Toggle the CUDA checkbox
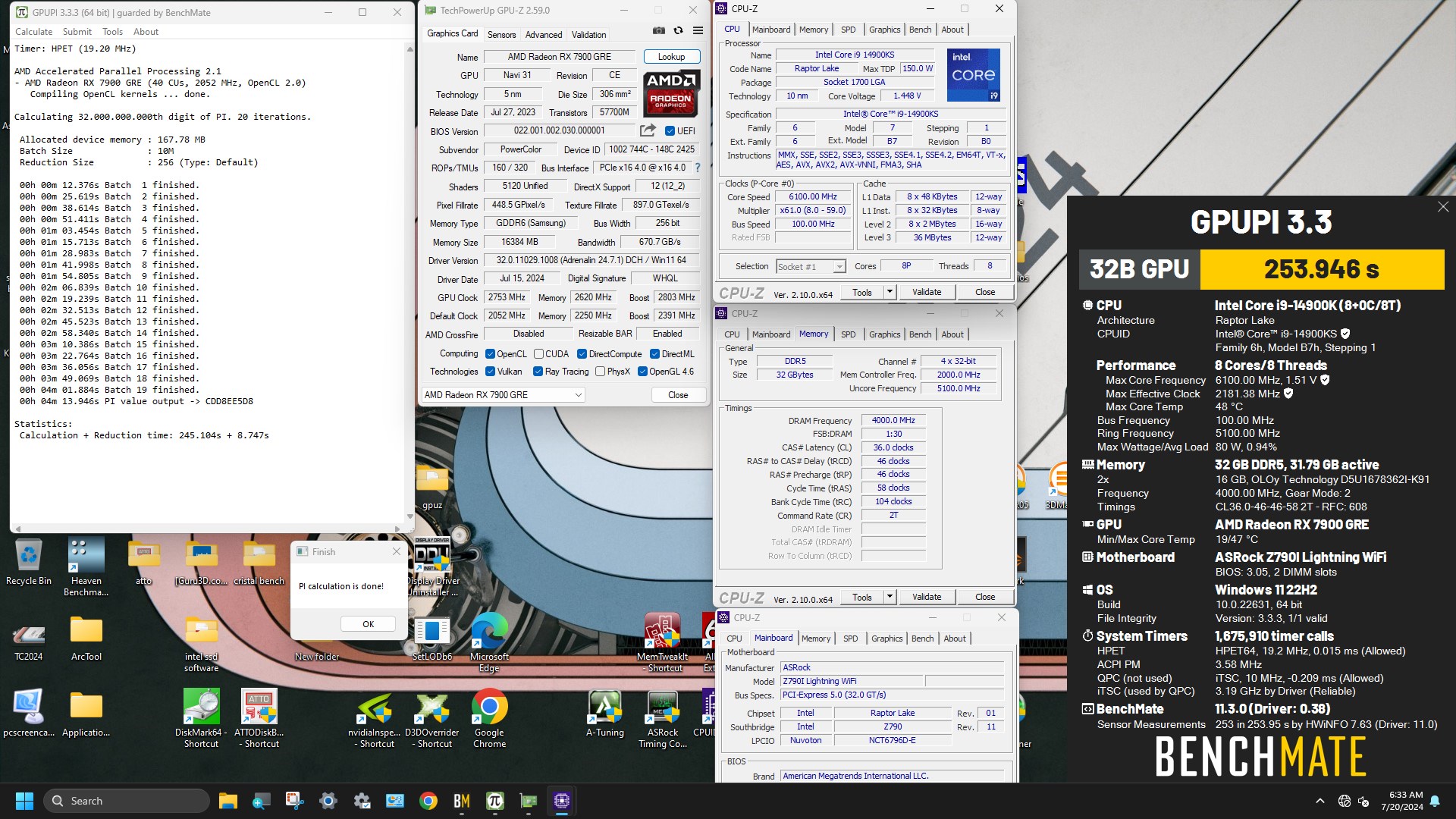 [x=538, y=354]
